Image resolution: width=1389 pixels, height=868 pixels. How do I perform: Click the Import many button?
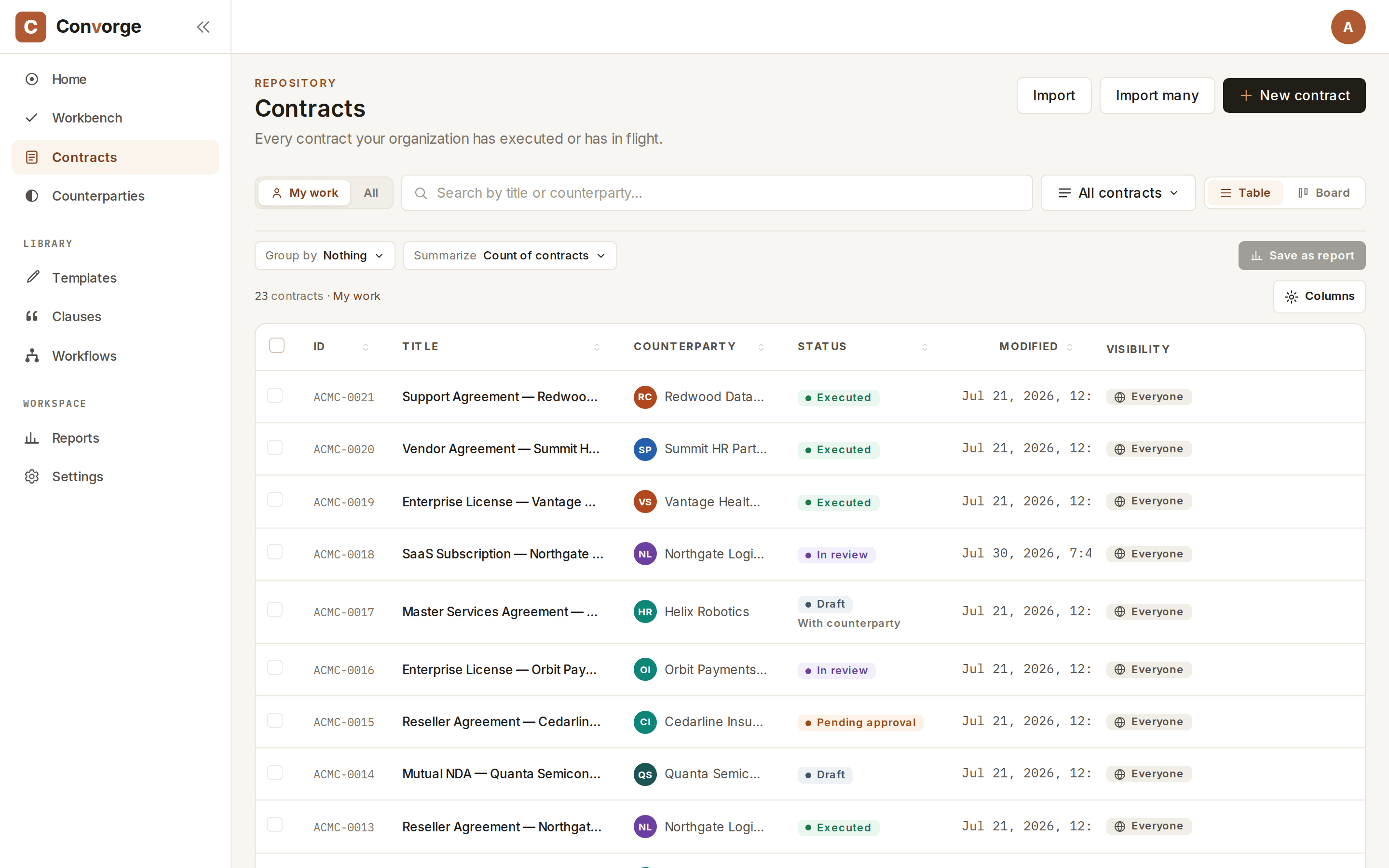[1157, 95]
